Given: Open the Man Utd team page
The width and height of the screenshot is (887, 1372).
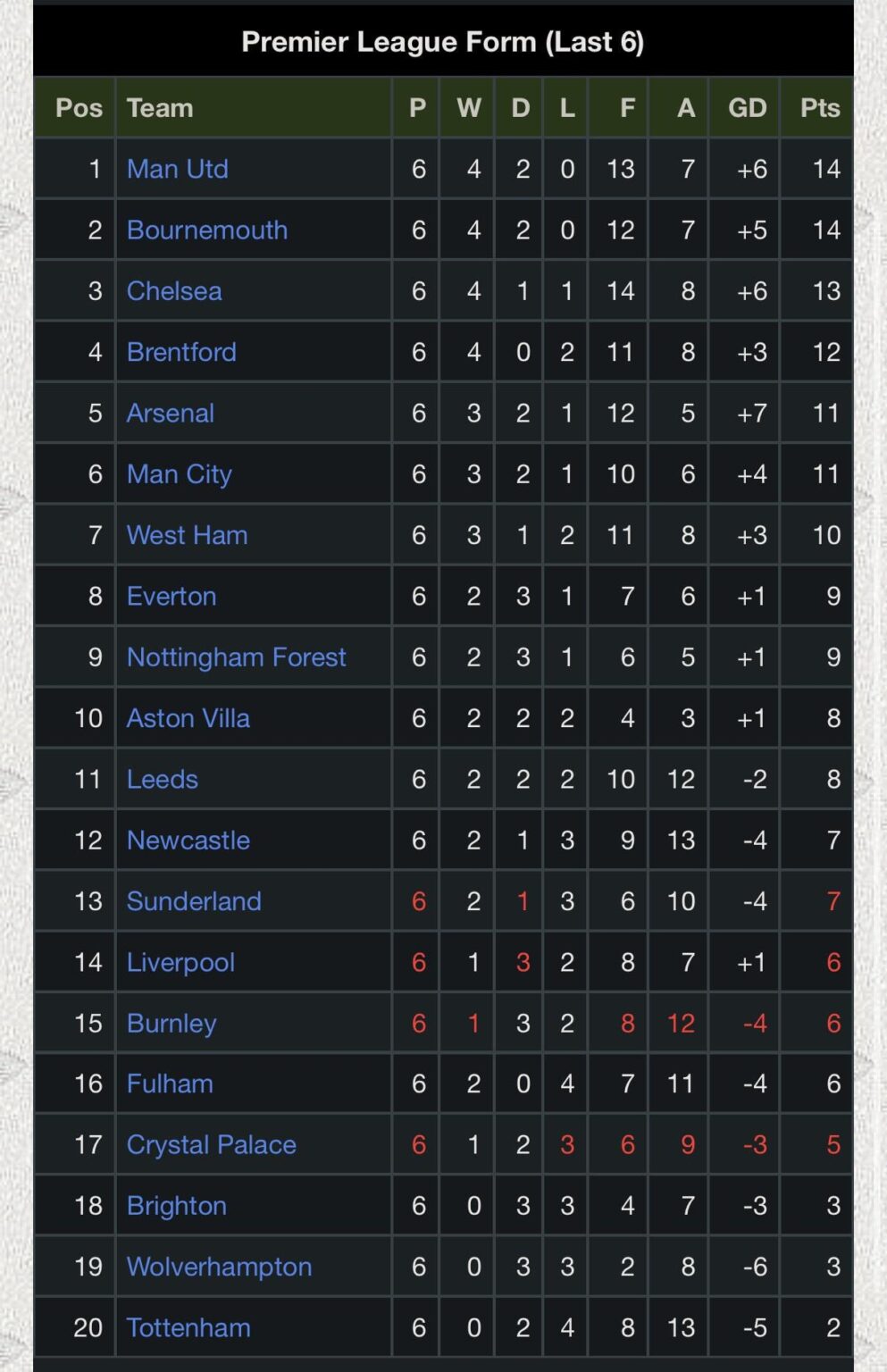Looking at the screenshot, I should pos(177,169).
